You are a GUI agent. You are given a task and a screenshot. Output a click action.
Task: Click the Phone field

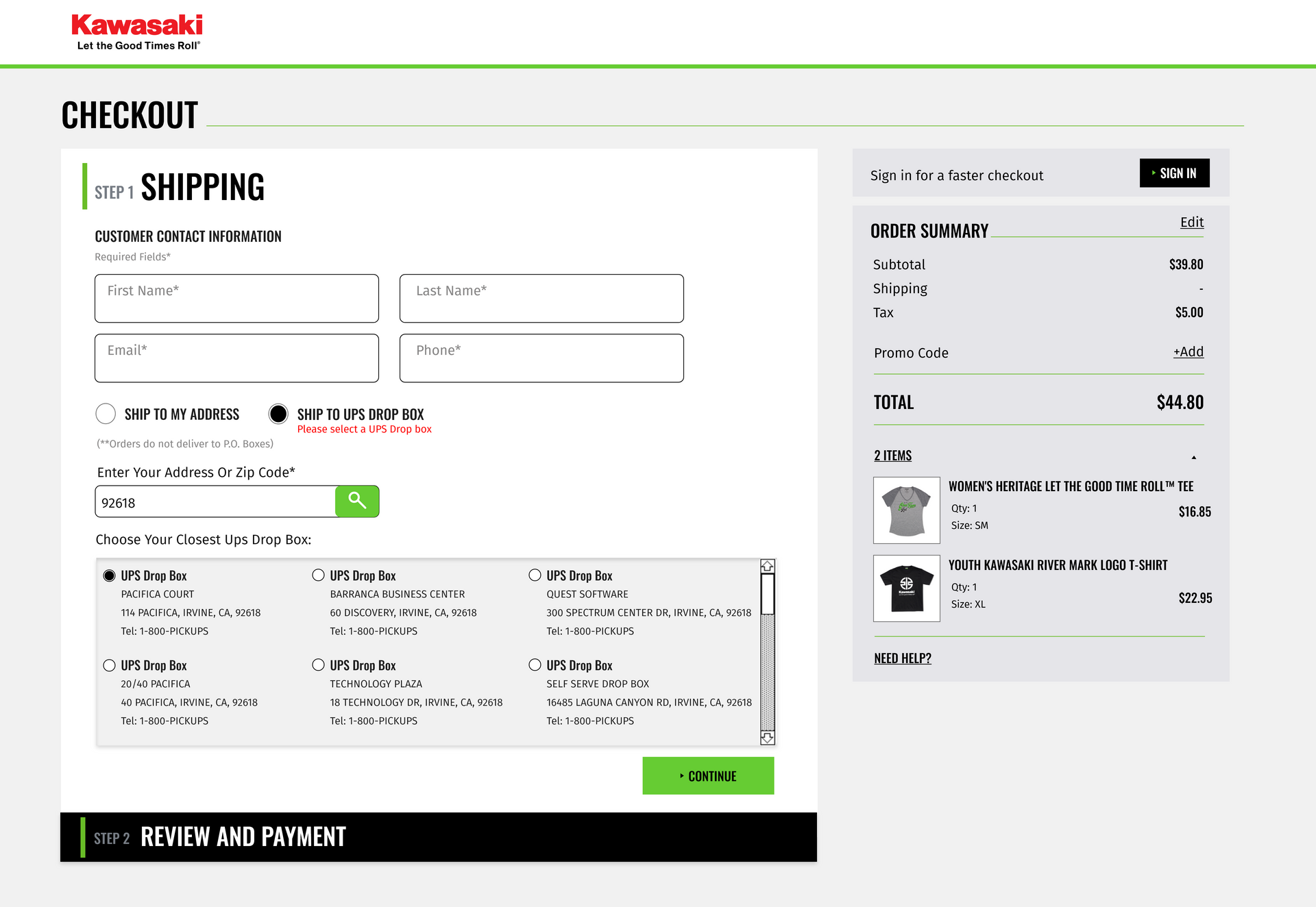(x=541, y=358)
